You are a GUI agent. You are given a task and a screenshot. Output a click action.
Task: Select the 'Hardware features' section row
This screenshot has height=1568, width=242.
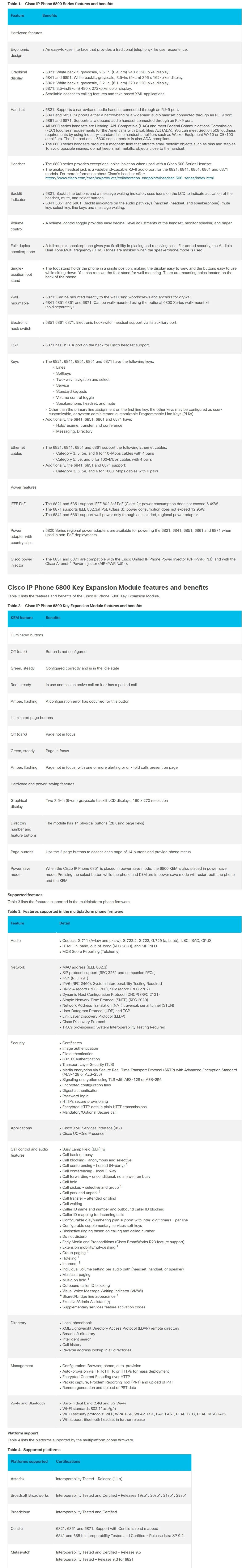[x=124, y=33]
